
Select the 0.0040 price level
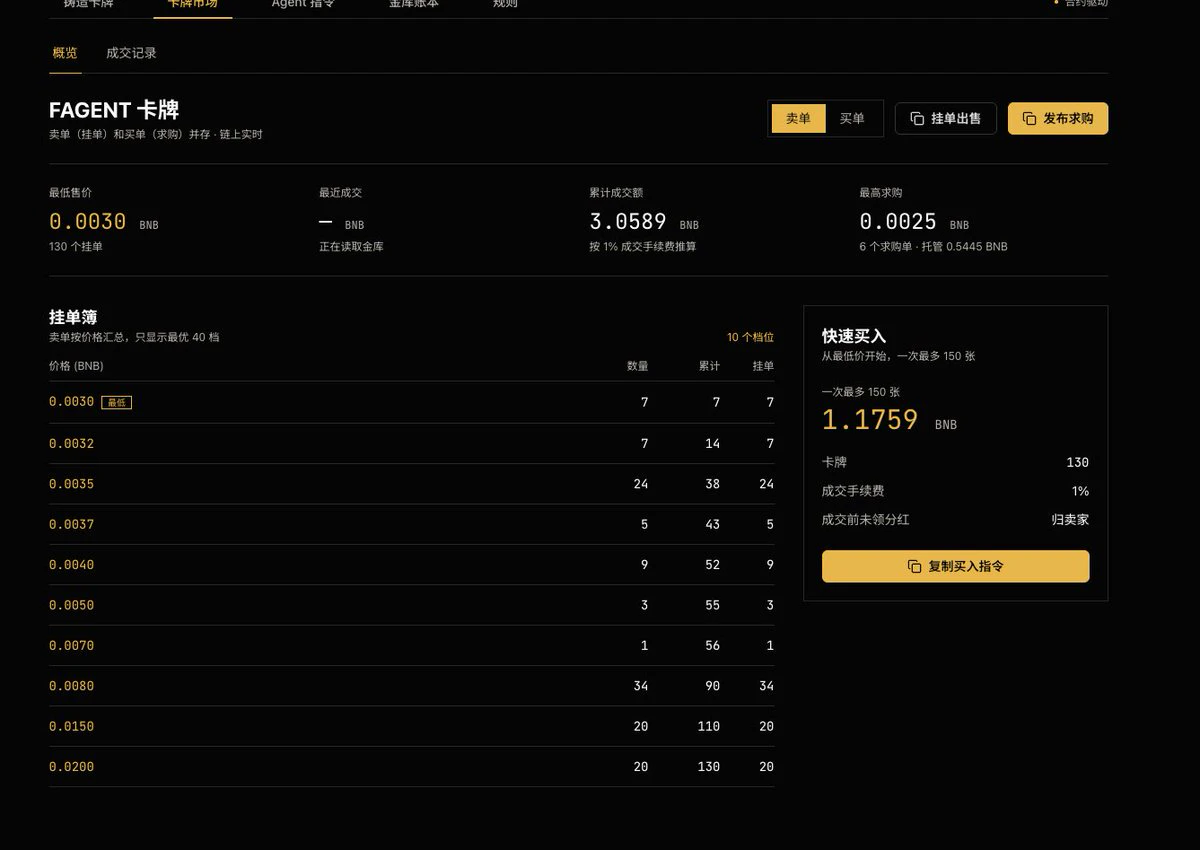(411, 565)
